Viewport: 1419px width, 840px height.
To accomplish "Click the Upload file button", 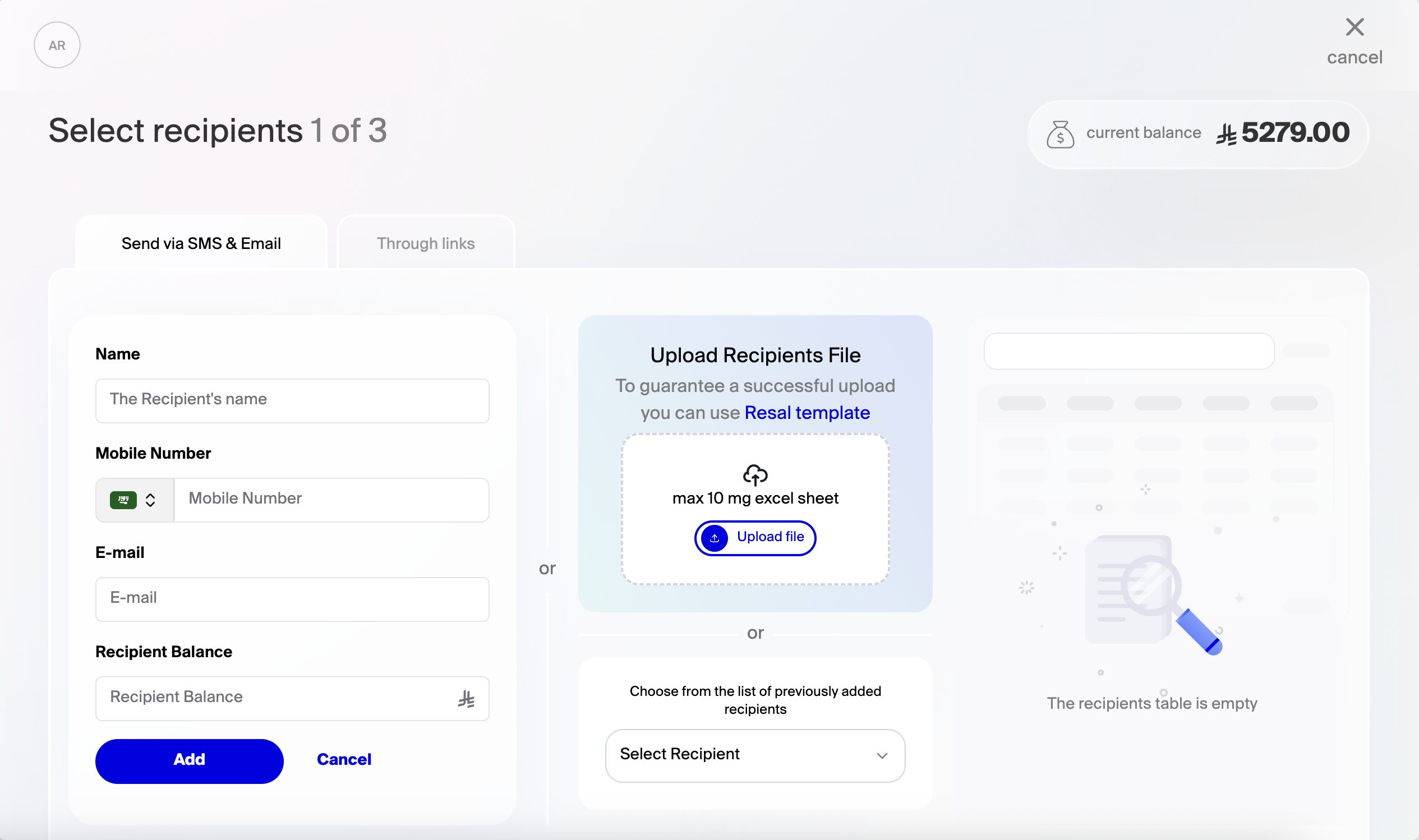I will (x=770, y=537).
